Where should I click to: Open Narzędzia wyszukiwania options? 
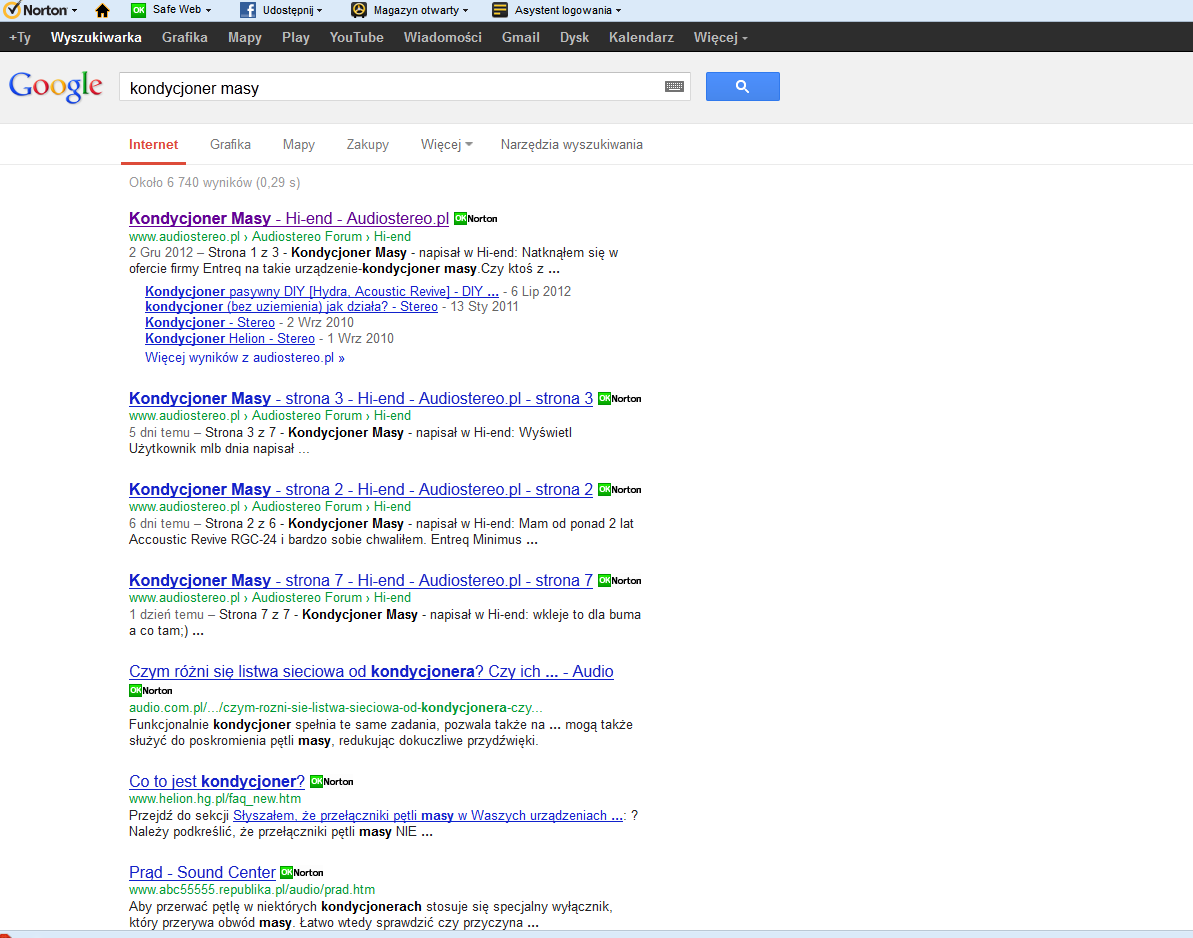click(571, 145)
